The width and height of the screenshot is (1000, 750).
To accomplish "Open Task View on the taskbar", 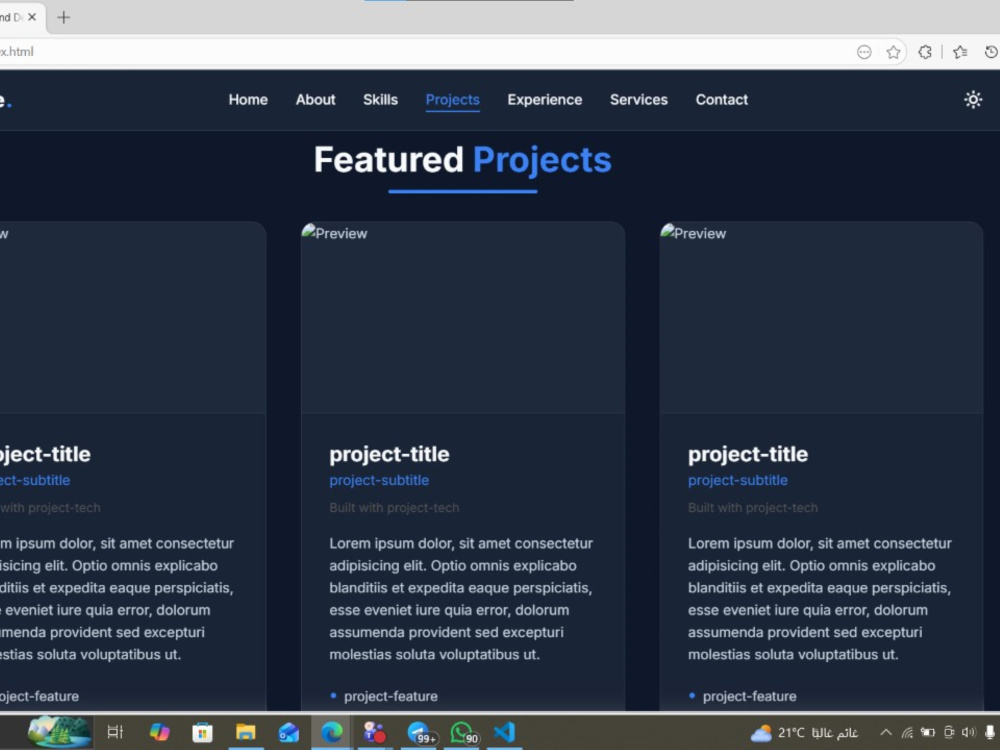I will pyautogui.click(x=115, y=732).
